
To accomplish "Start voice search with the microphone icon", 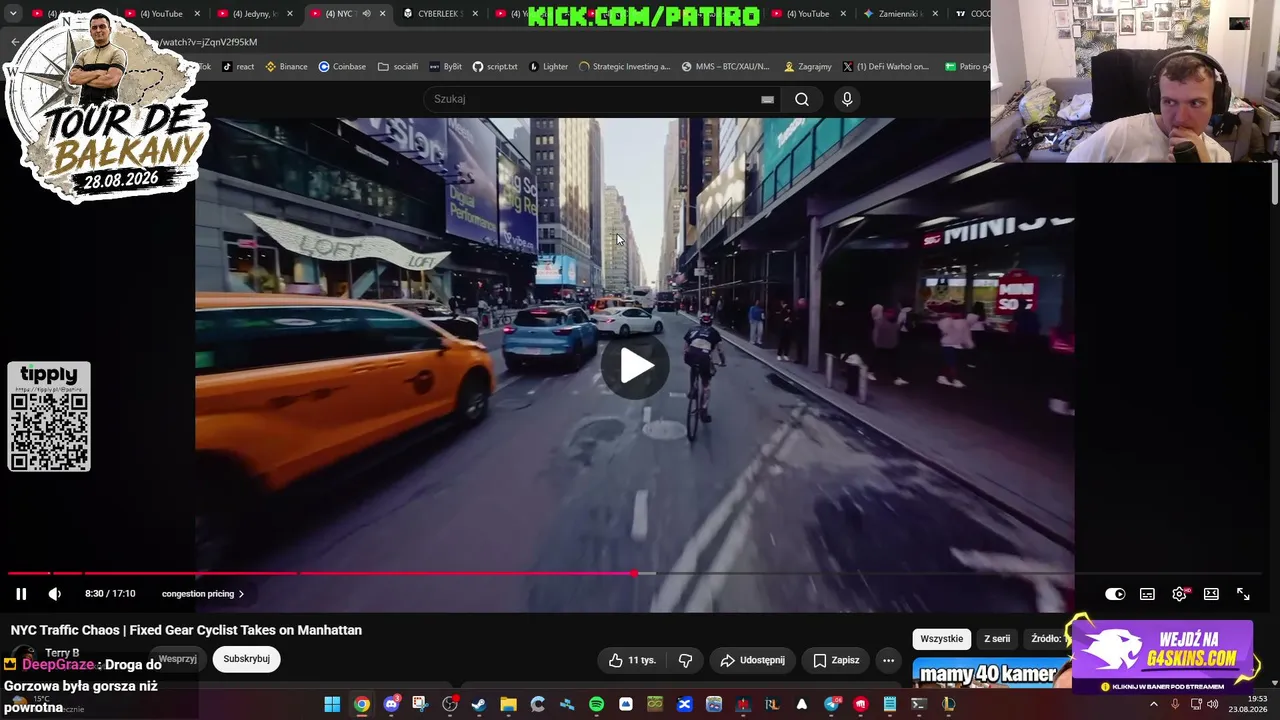I will 847,99.
